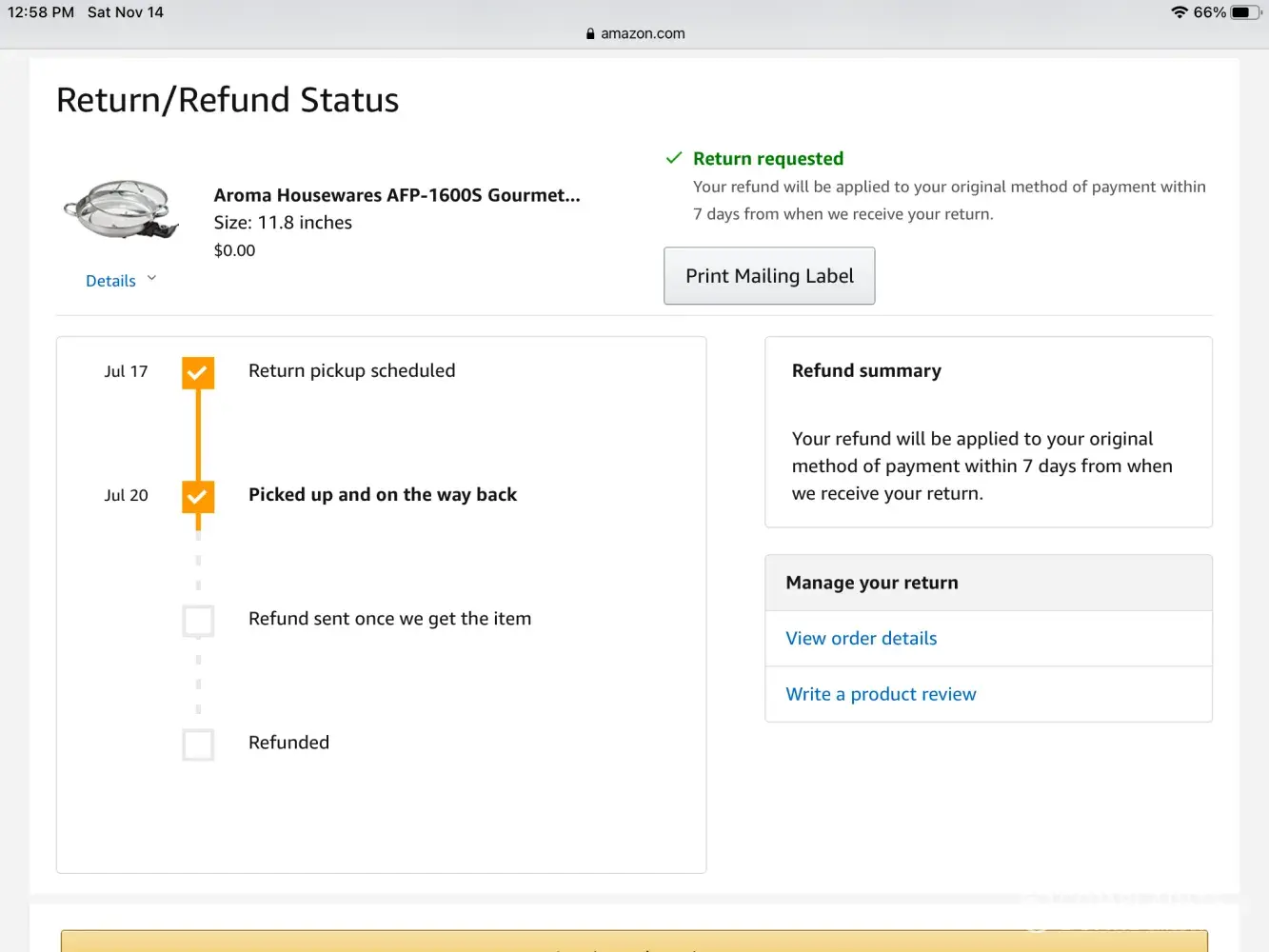Viewport: 1269px width, 952px height.
Task: Click the orange progress line between steps
Action: [198, 434]
